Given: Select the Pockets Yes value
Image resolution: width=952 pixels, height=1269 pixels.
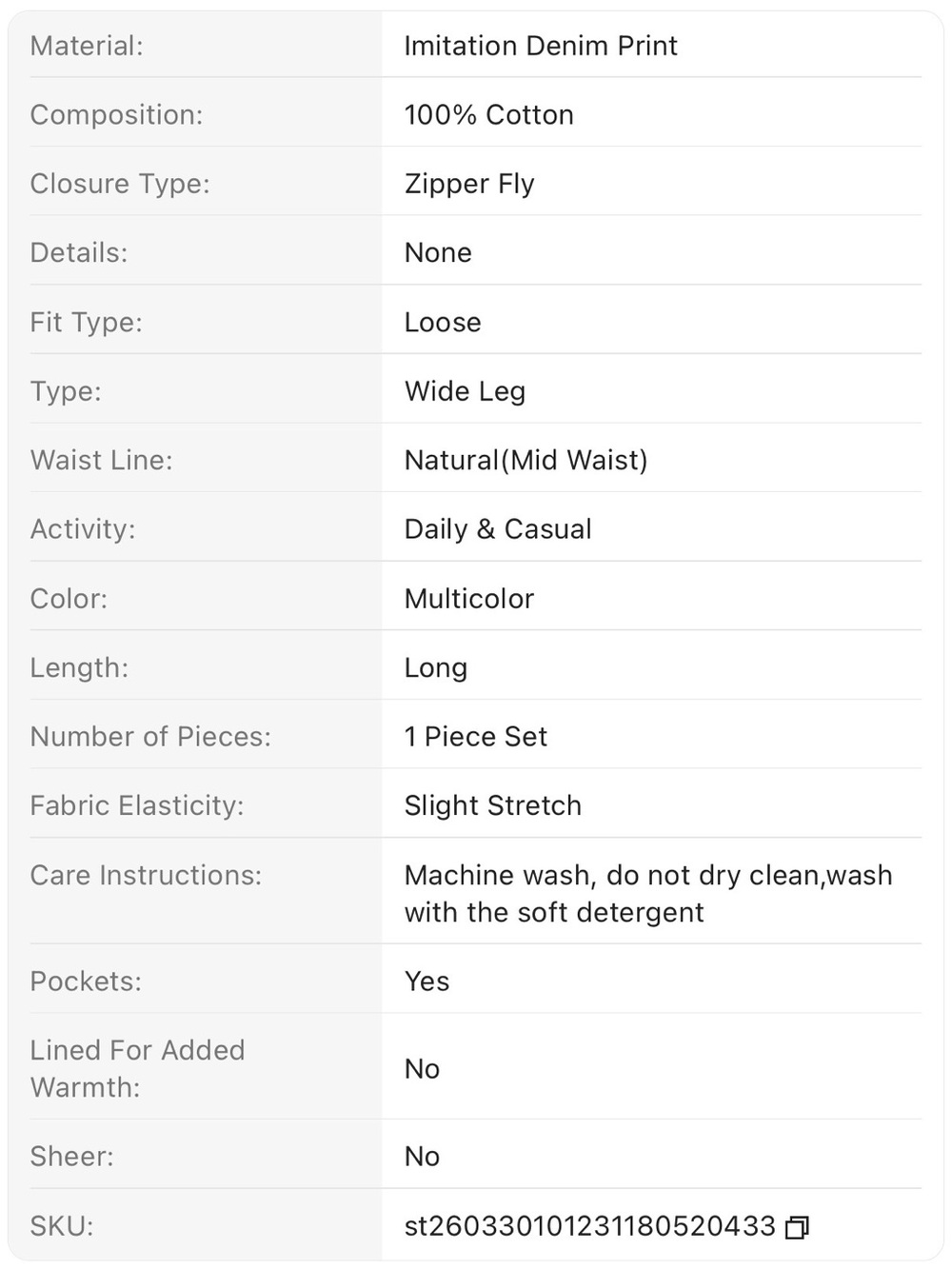Looking at the screenshot, I should (x=426, y=981).
